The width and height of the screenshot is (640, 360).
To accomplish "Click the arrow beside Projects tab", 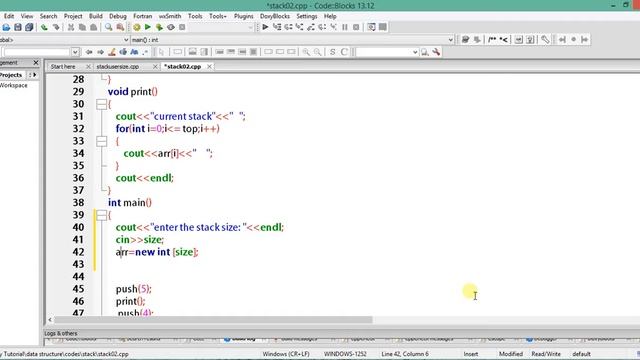I will click(35, 75).
